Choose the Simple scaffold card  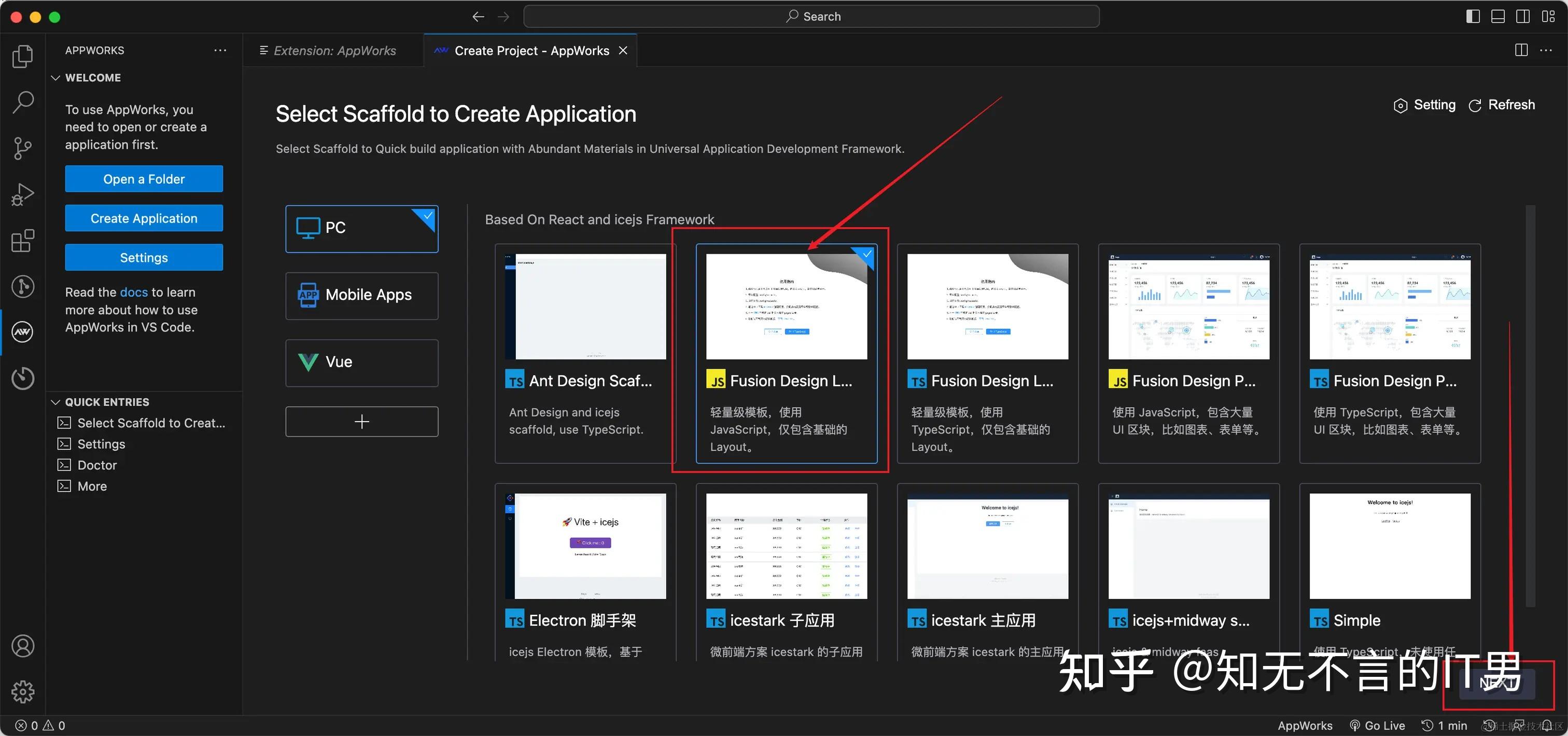[1390, 572]
